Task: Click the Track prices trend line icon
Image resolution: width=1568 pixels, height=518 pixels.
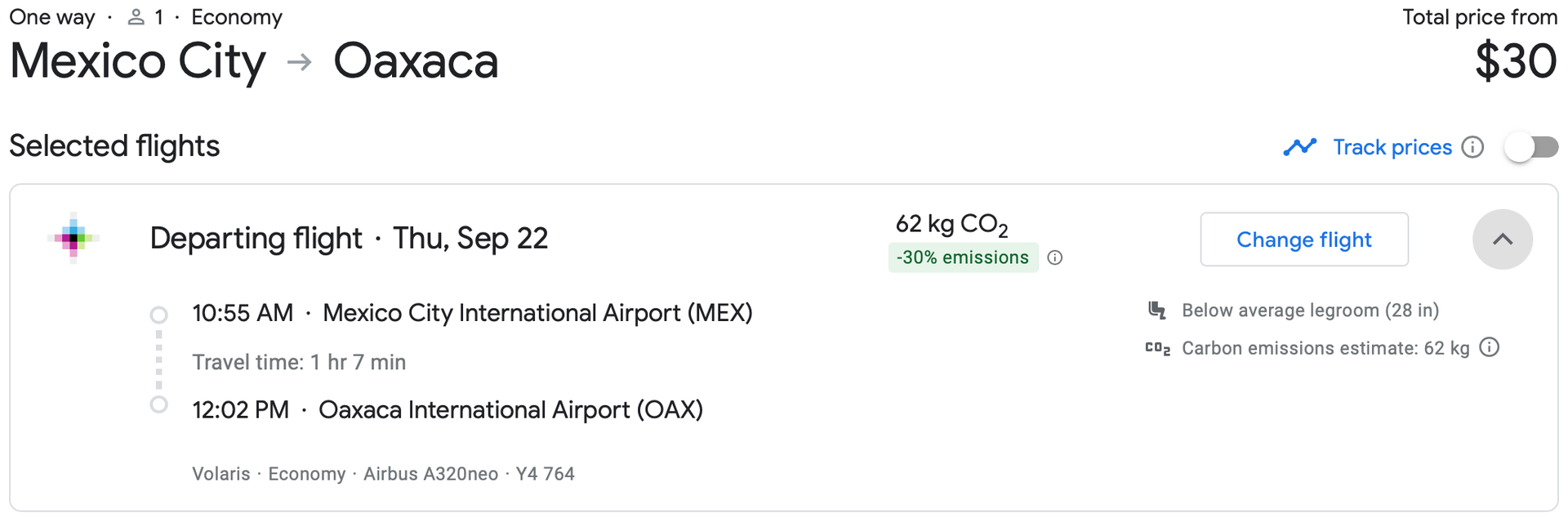Action: coord(1299,147)
